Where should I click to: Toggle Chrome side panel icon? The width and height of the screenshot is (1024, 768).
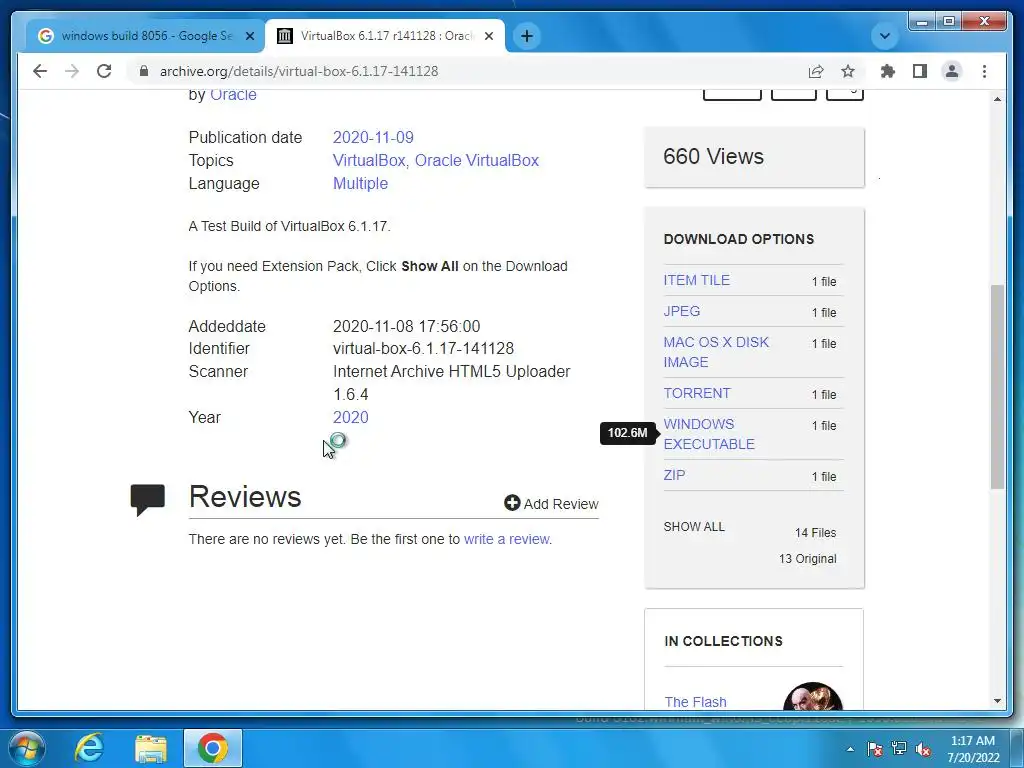tap(920, 71)
